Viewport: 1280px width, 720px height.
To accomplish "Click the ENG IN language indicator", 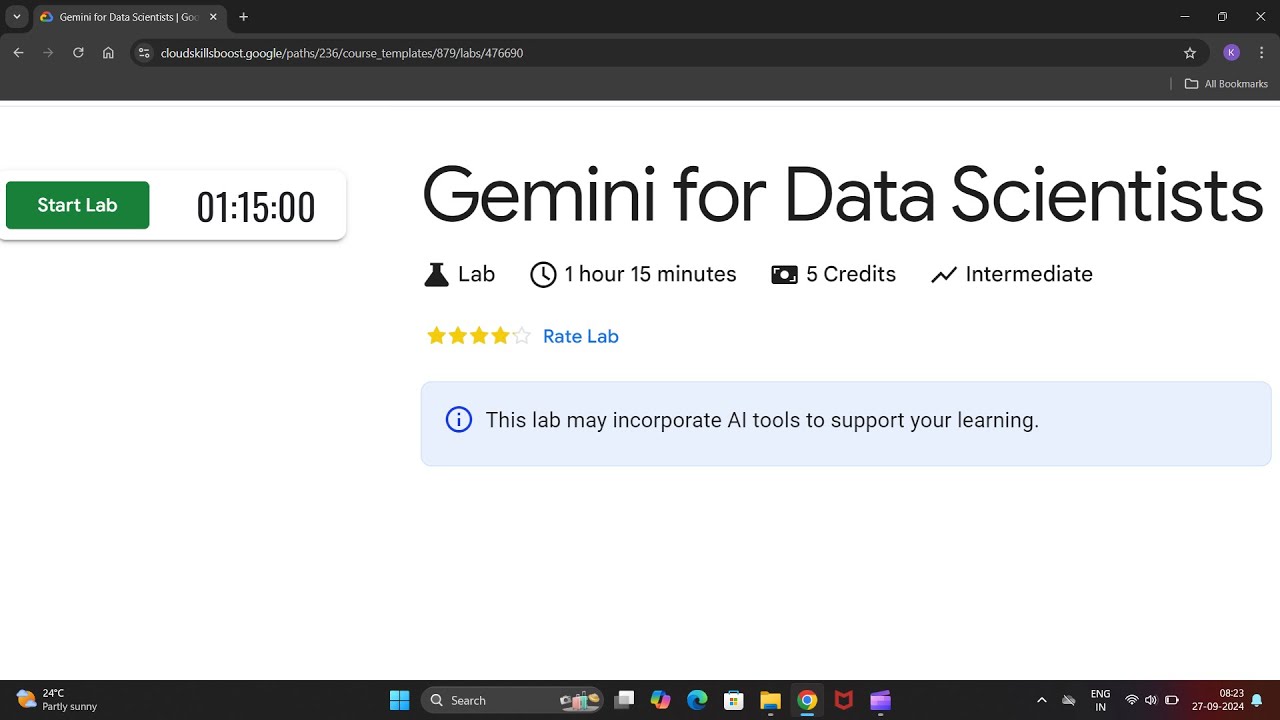I will click(1100, 700).
